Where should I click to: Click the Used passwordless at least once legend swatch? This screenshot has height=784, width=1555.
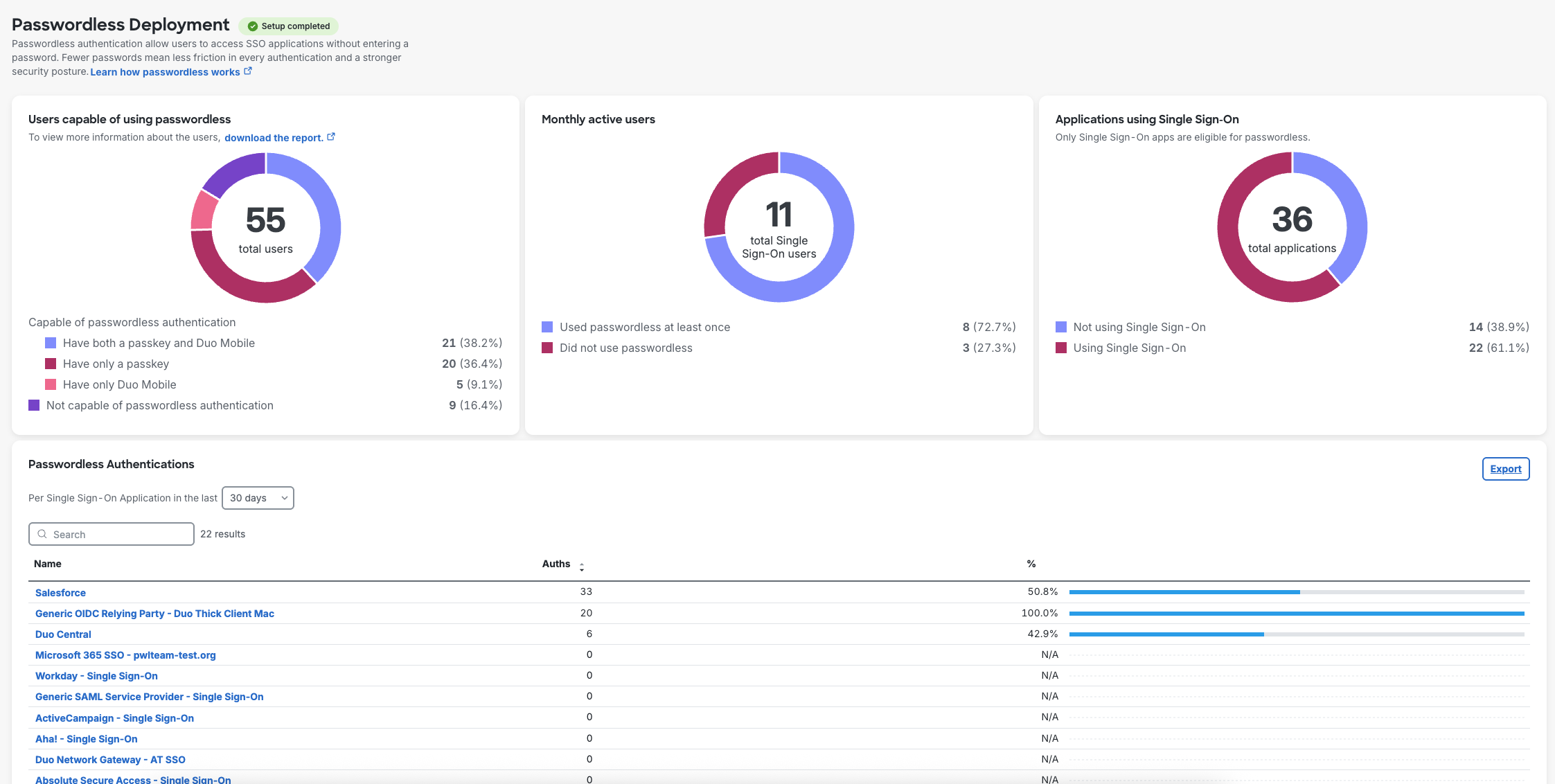547,326
